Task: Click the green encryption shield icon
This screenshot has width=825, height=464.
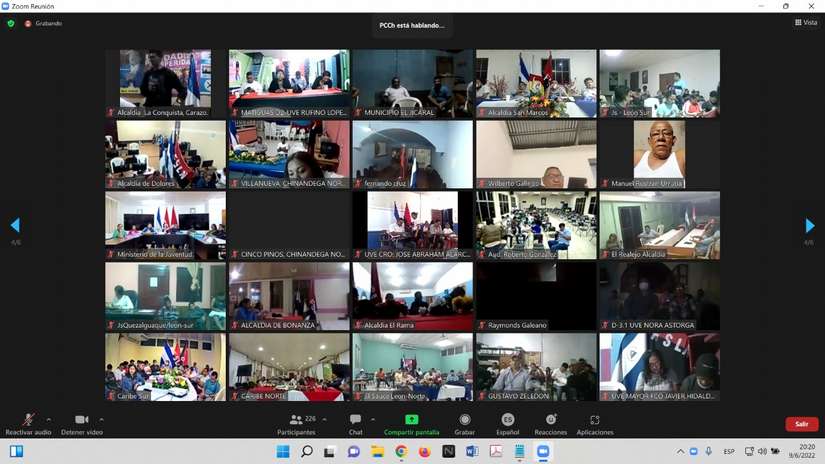Action: 11,24
